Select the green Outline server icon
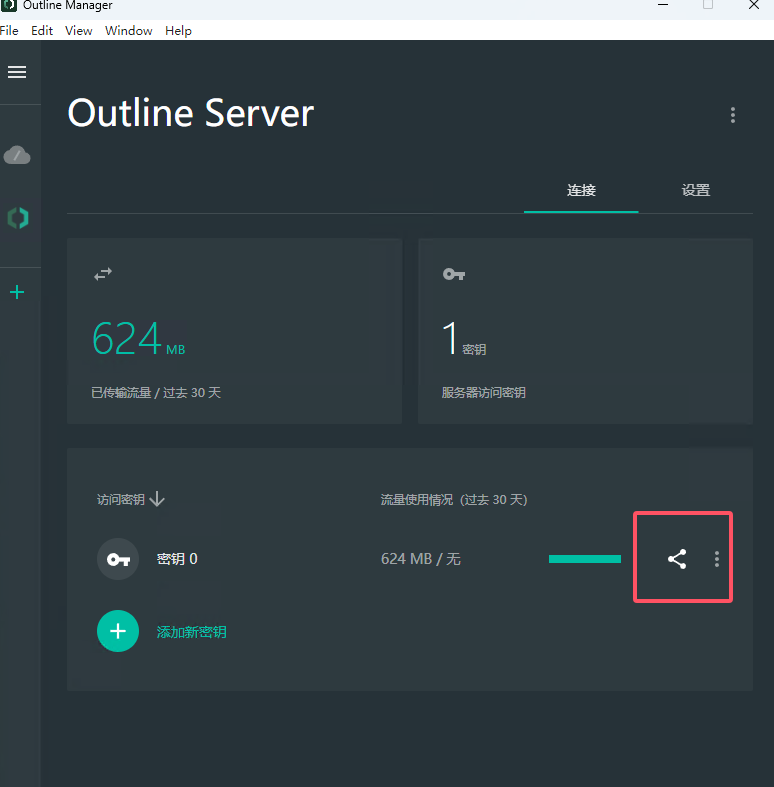 (18, 218)
